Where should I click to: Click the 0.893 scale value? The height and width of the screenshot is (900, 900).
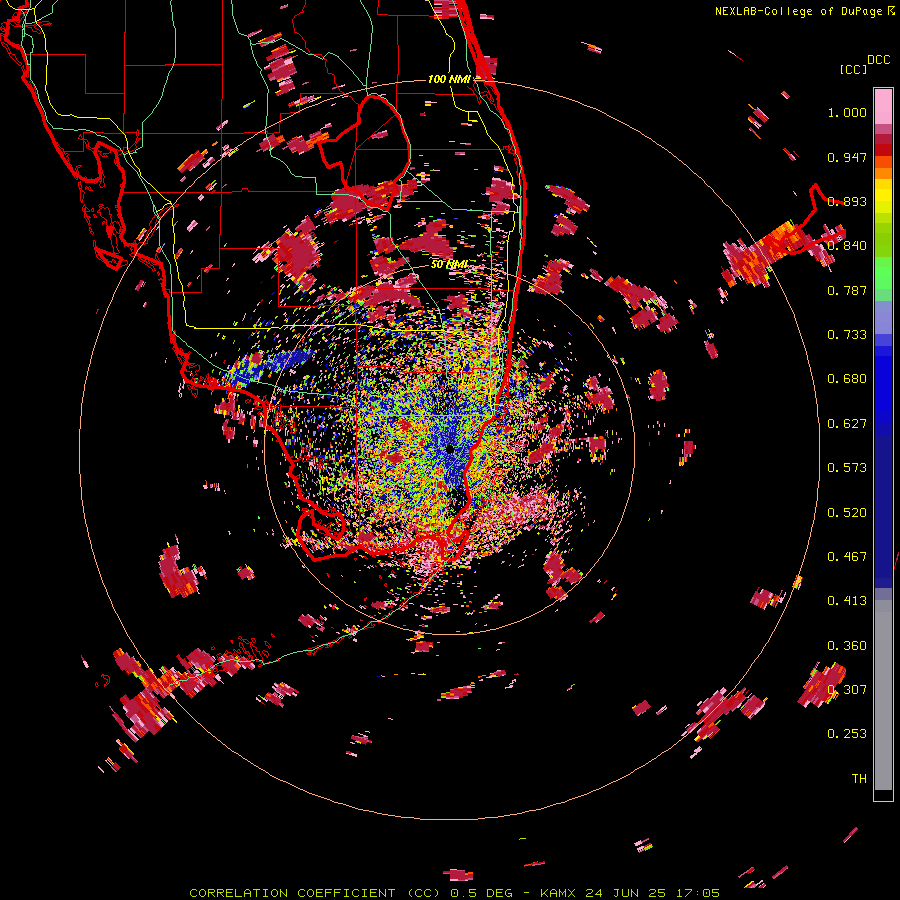(847, 201)
